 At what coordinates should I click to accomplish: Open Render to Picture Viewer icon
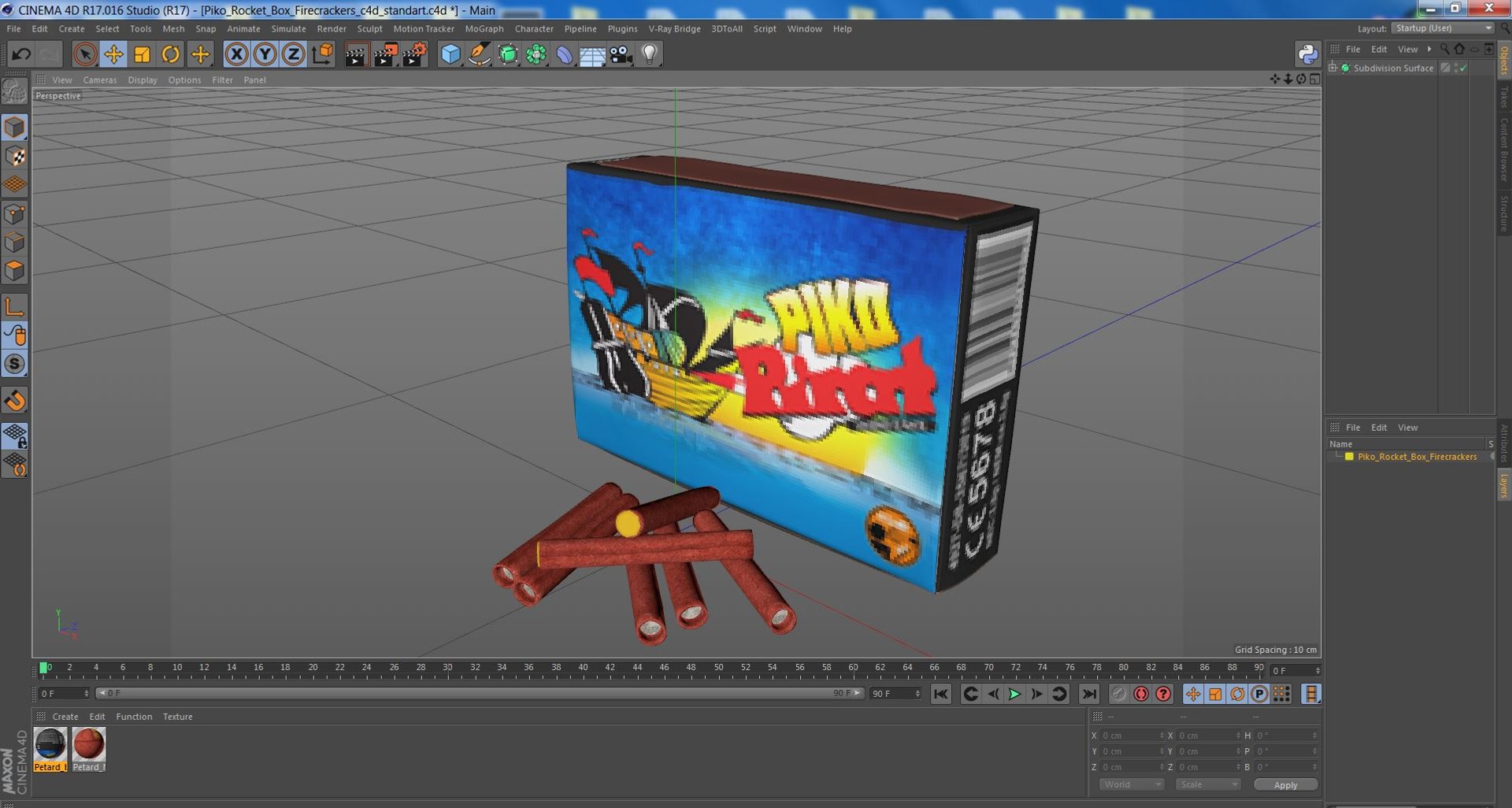pos(385,54)
